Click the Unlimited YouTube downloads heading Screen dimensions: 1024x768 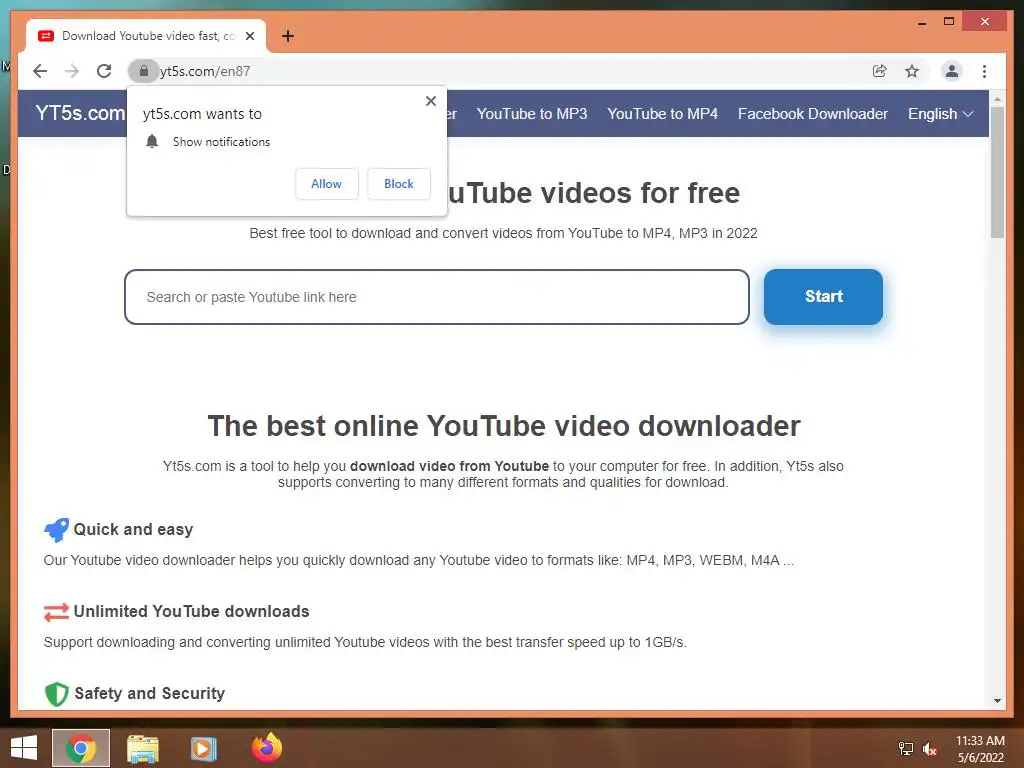click(191, 611)
